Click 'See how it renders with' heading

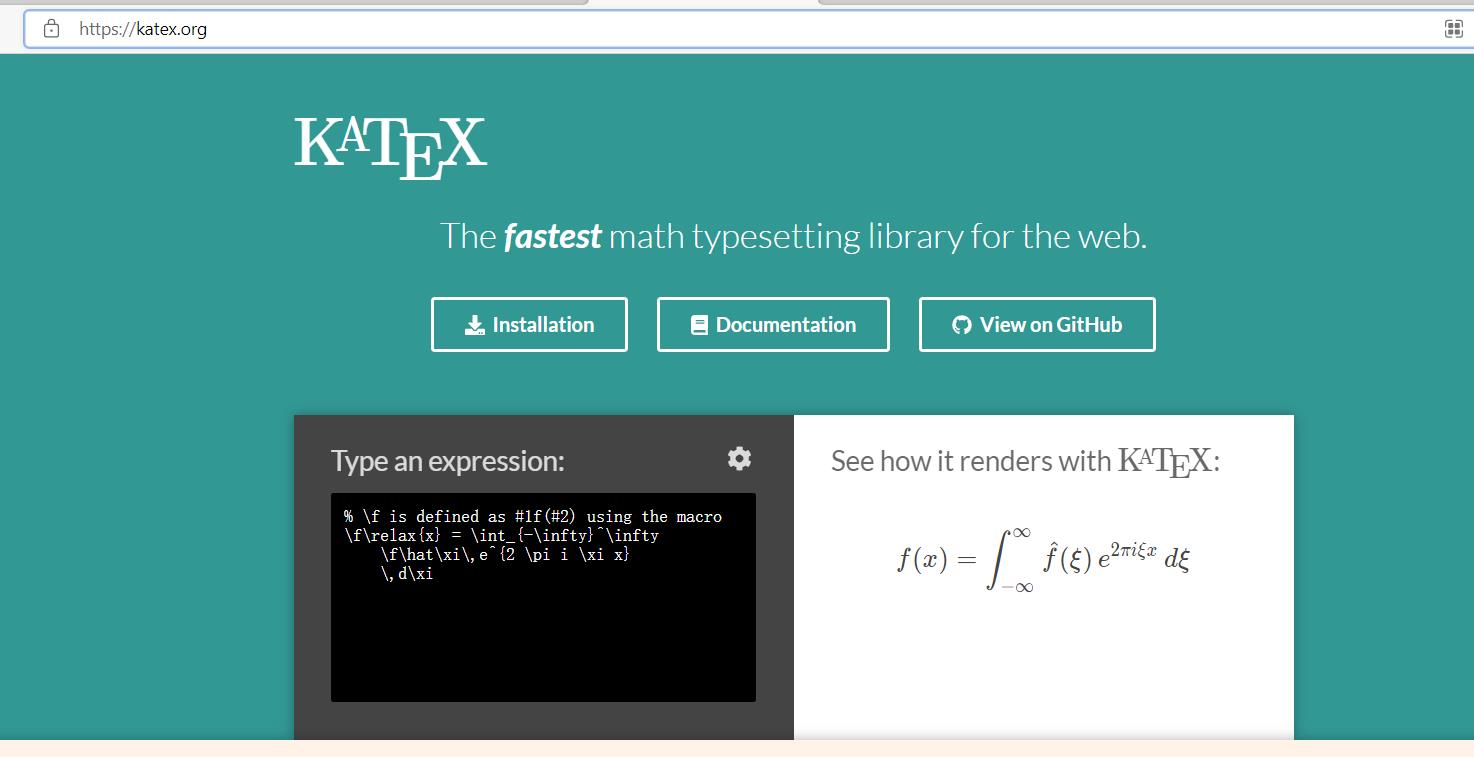point(1025,461)
